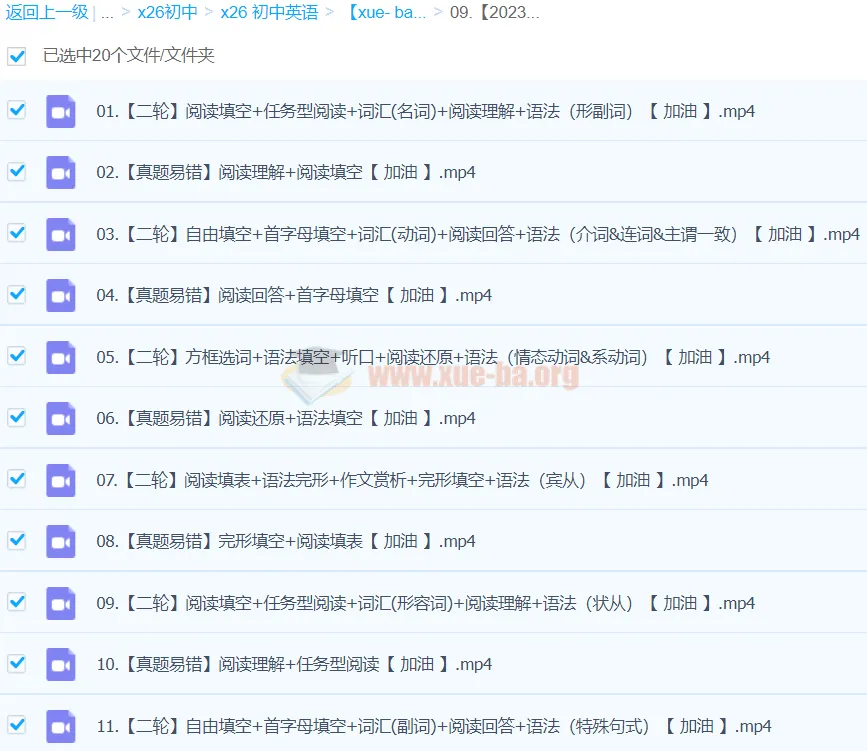Screen dimensions: 867x751
Task: Toggle the select-all checkbox for 20 files
Action: point(16,56)
